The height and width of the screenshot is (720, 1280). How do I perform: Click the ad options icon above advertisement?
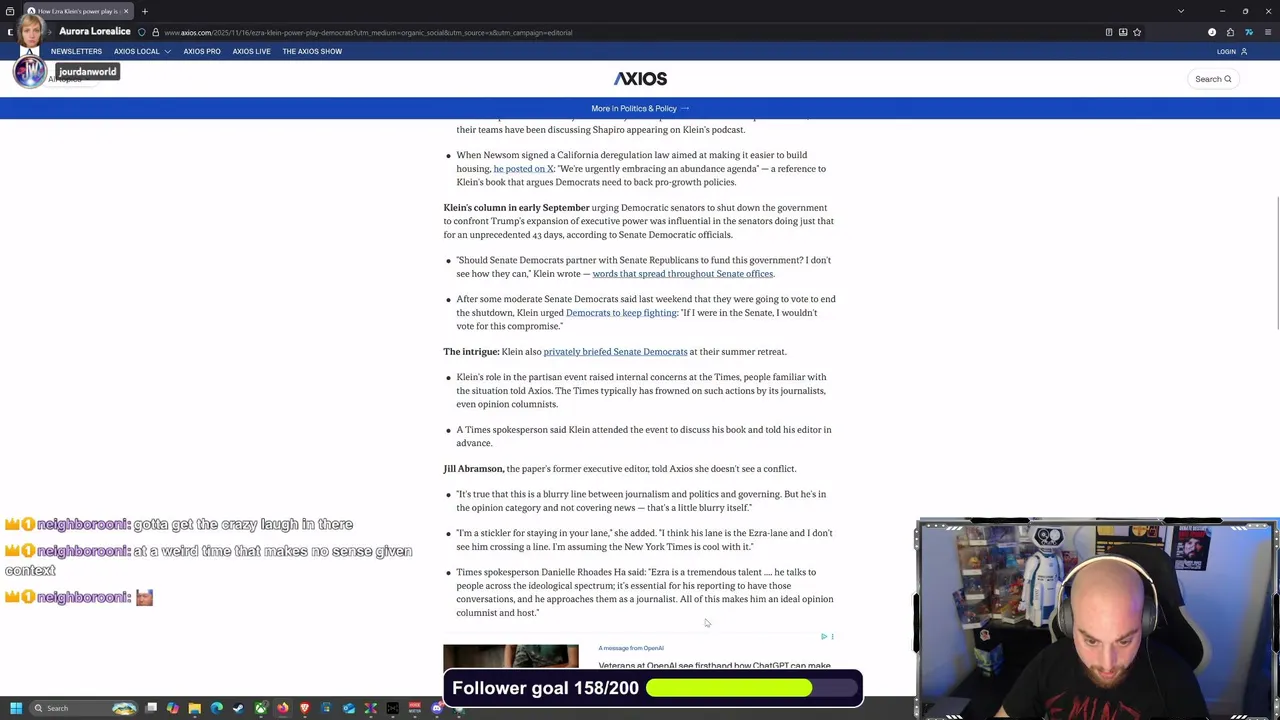[832, 637]
